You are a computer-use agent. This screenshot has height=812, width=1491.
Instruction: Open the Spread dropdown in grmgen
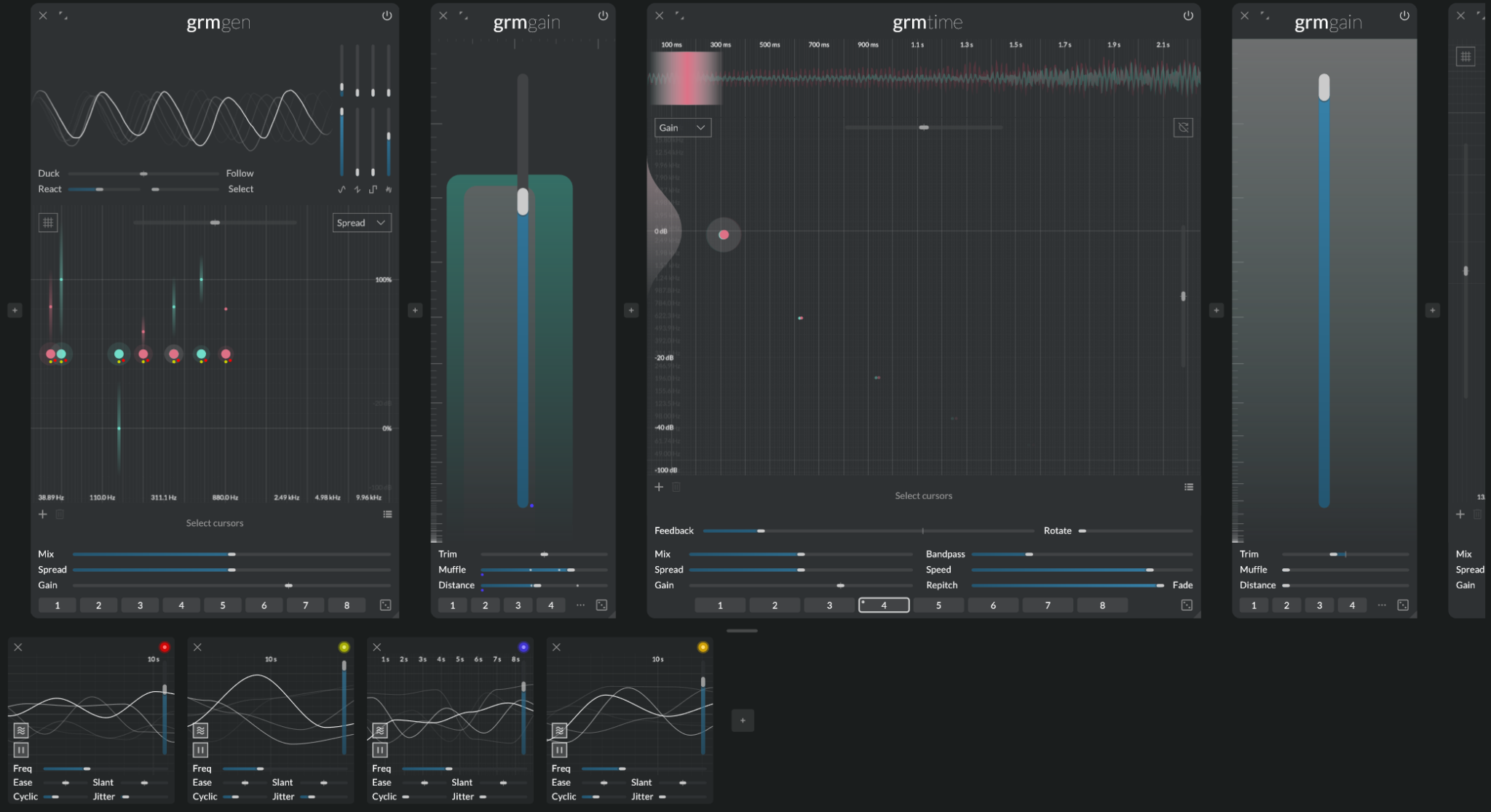(362, 223)
